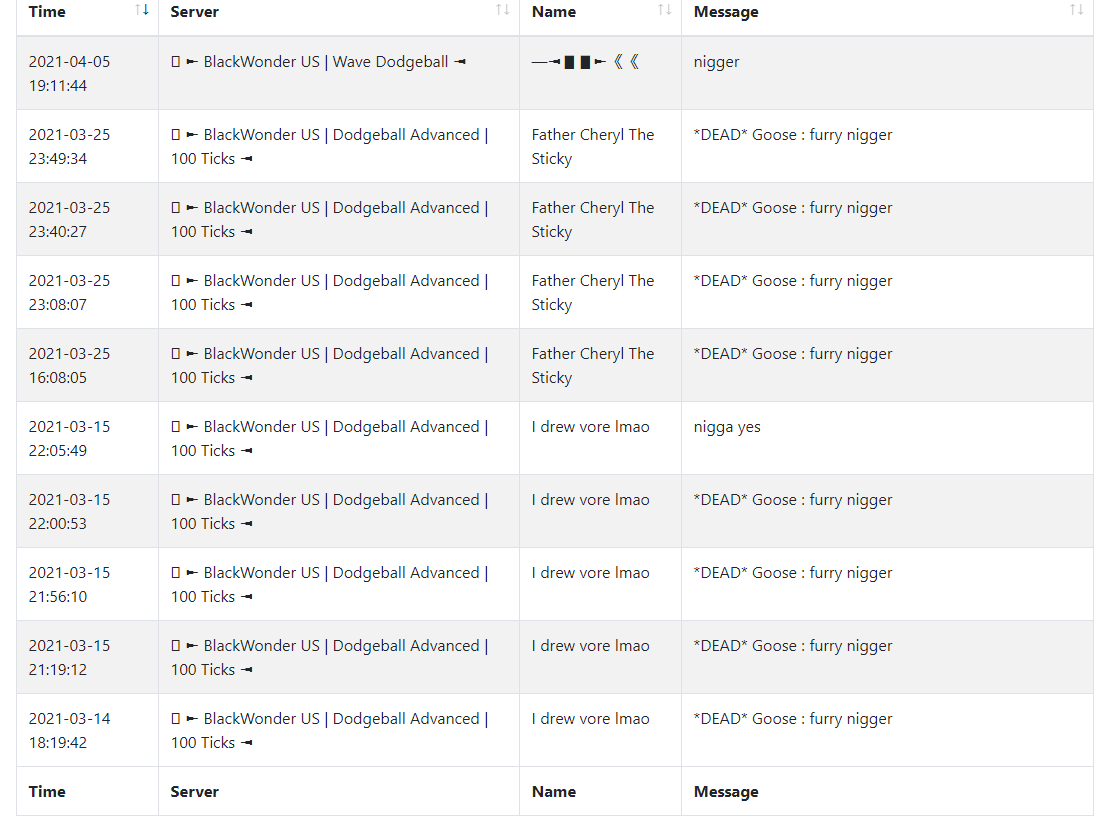Click the footer Message label
Screen dimensions: 1105x823
click(x=726, y=792)
